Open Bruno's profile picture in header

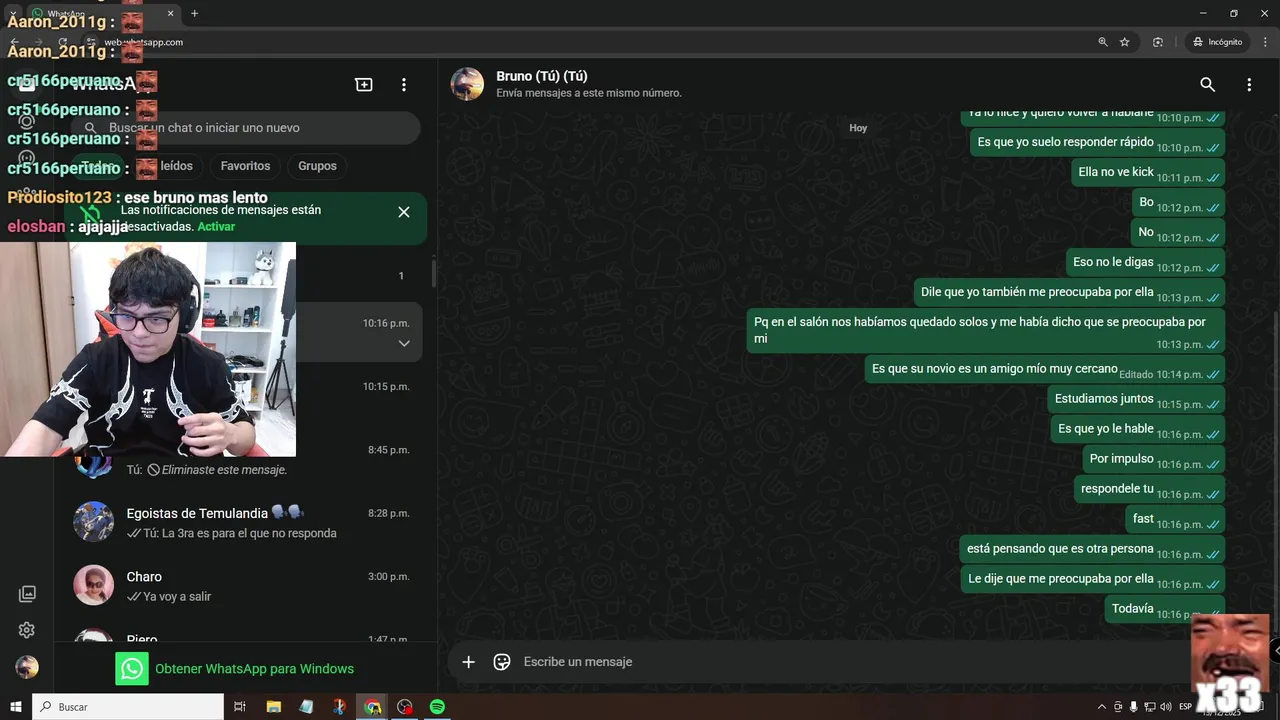467,84
